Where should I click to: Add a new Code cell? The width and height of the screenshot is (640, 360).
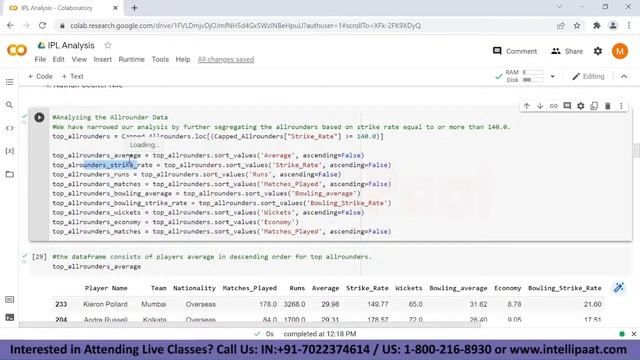pos(40,76)
